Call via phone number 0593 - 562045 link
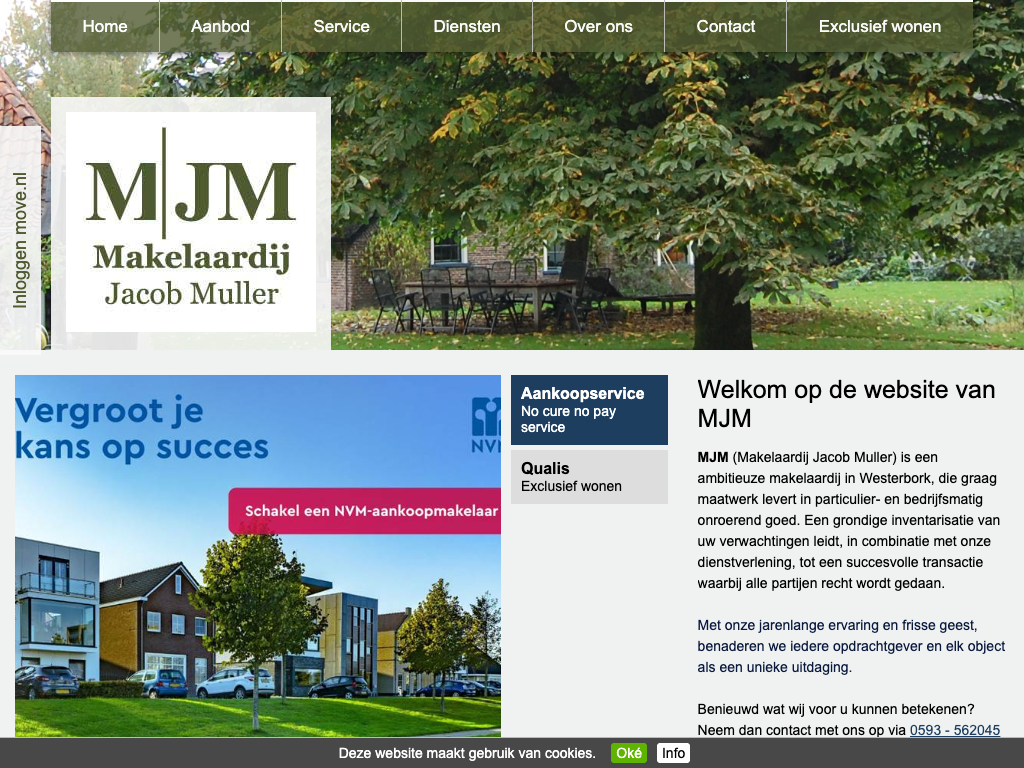 (954, 730)
